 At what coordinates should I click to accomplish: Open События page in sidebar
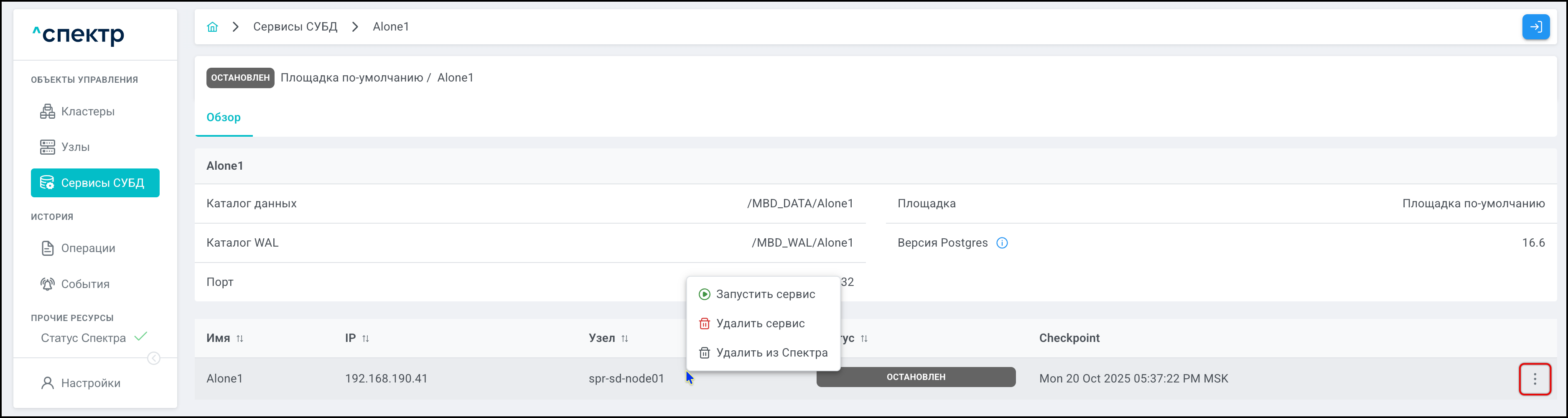click(x=85, y=284)
